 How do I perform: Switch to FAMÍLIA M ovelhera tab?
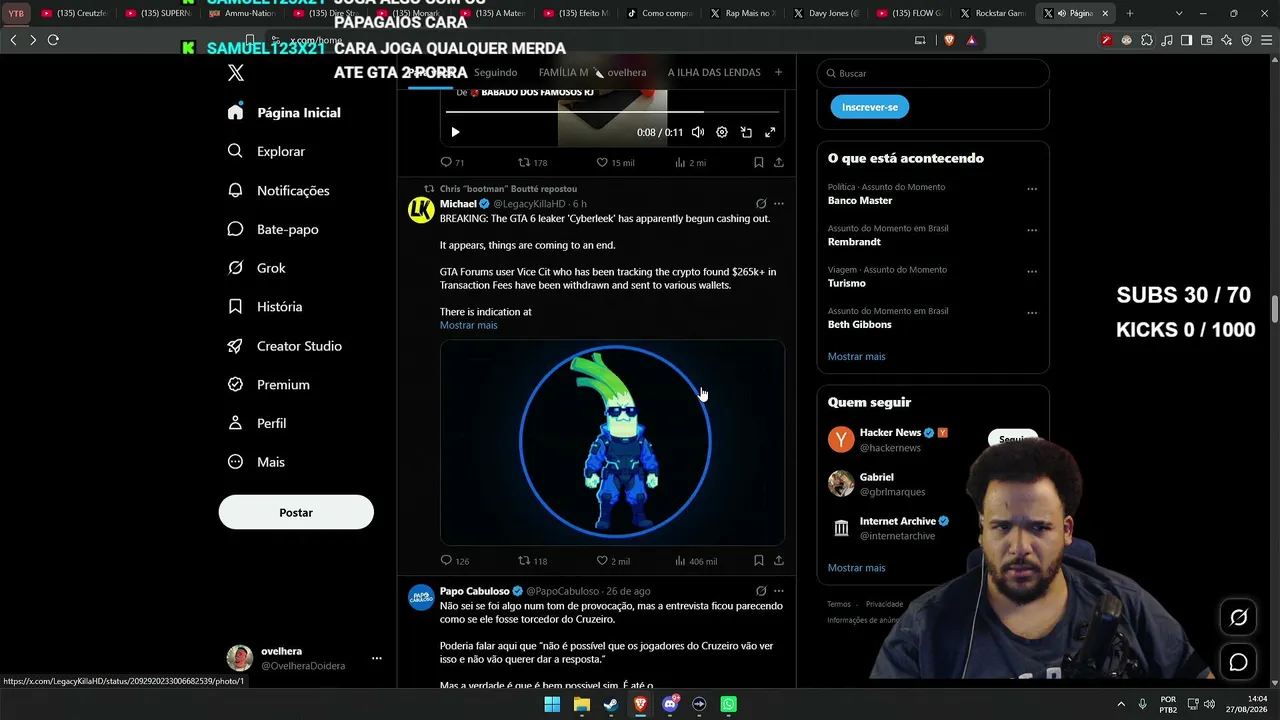coord(592,73)
